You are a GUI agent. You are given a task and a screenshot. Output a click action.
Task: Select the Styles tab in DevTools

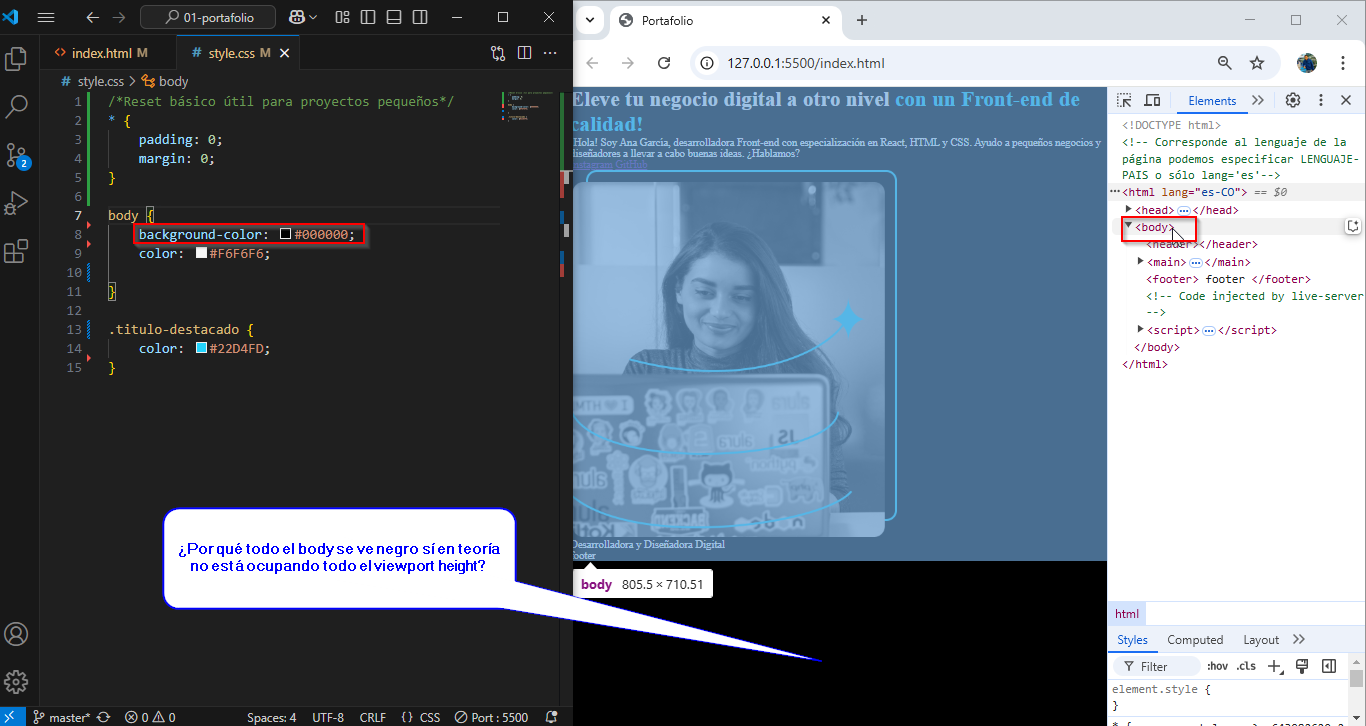point(1133,640)
